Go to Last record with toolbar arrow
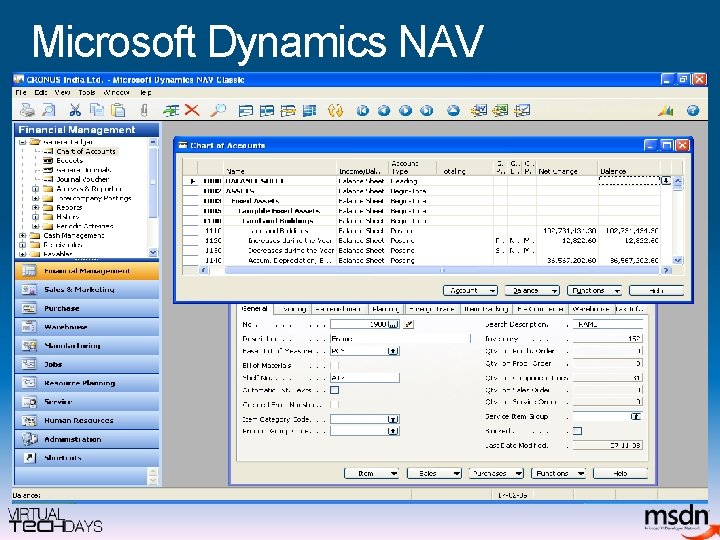This screenshot has width=720, height=540. [427, 110]
